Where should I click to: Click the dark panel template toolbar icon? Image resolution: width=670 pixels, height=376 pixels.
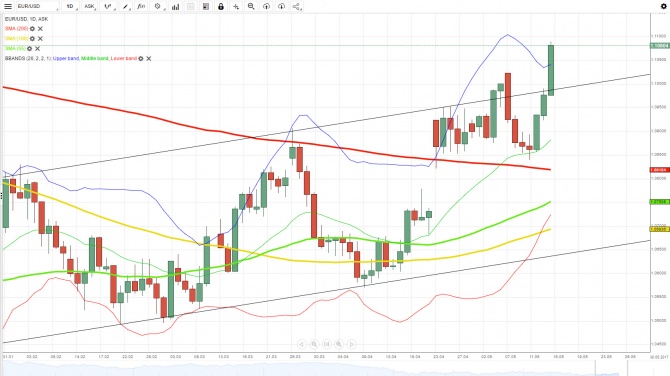(x=206, y=6)
